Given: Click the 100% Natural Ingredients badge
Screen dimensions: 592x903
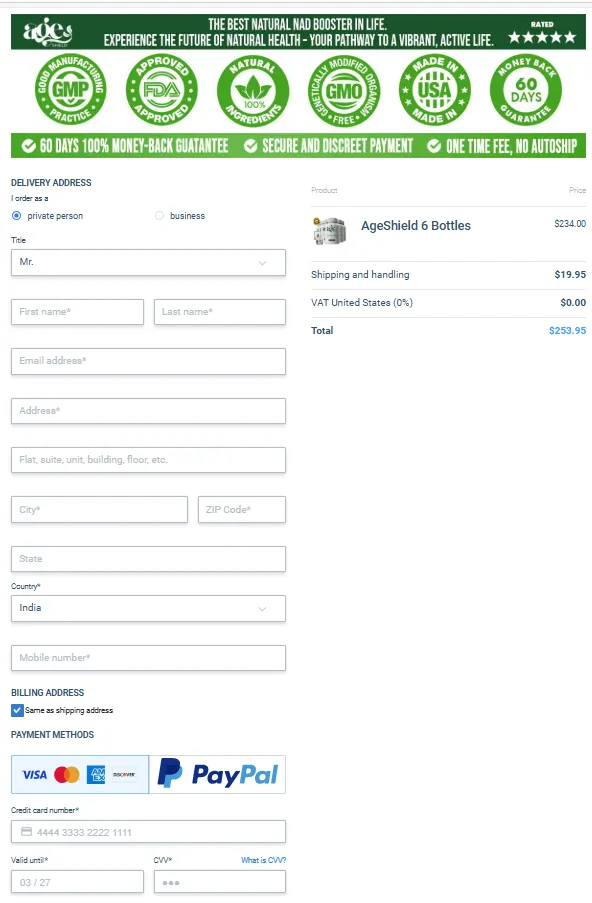Looking at the screenshot, I should pos(253,90).
